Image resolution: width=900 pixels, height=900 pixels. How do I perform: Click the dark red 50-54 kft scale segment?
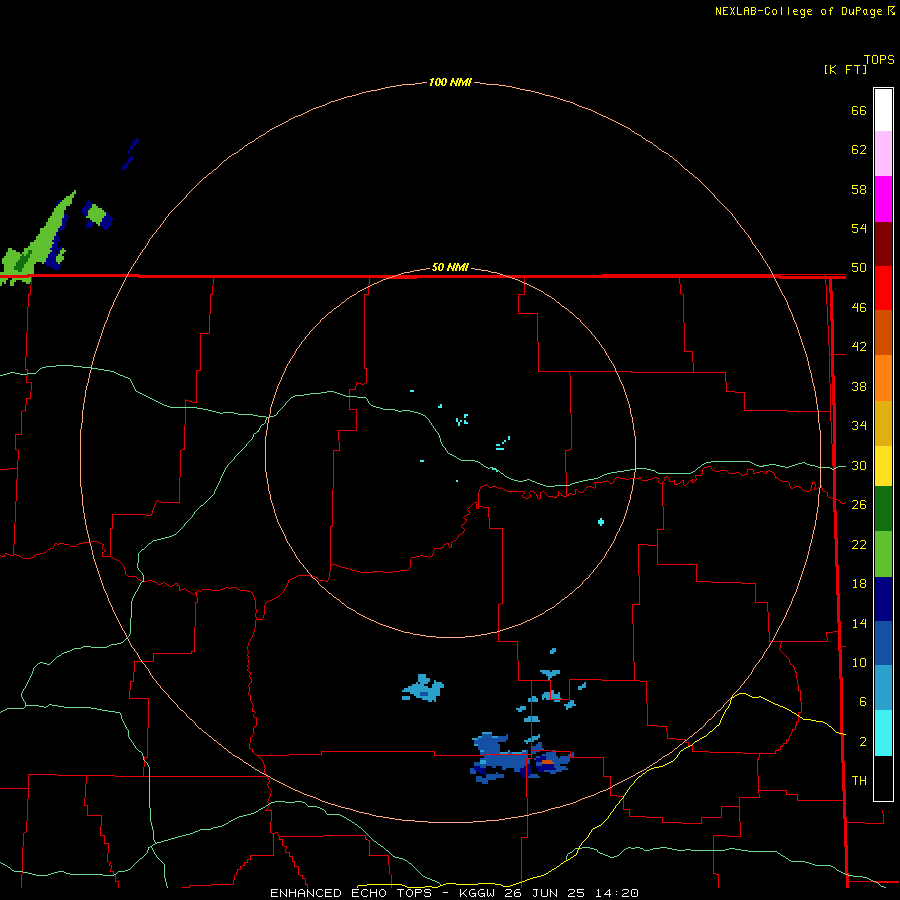coord(883,244)
